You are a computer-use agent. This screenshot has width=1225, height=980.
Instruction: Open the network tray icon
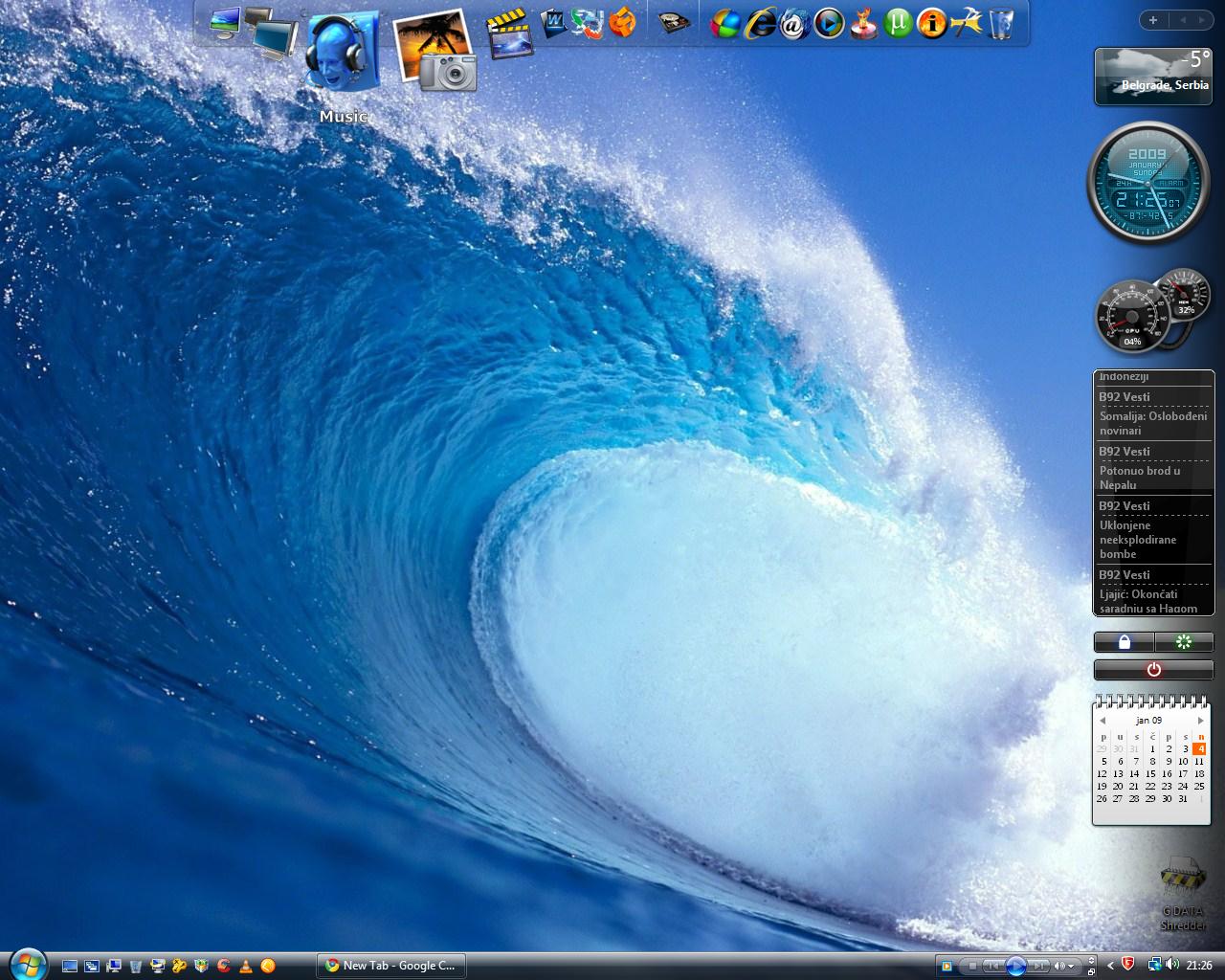pyautogui.click(x=1154, y=965)
